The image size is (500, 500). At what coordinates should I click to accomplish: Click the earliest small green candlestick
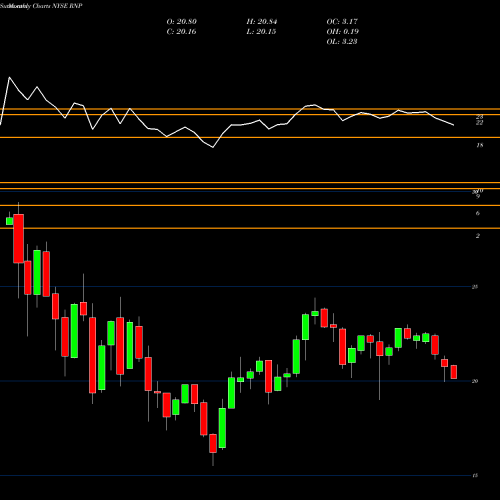point(10,221)
